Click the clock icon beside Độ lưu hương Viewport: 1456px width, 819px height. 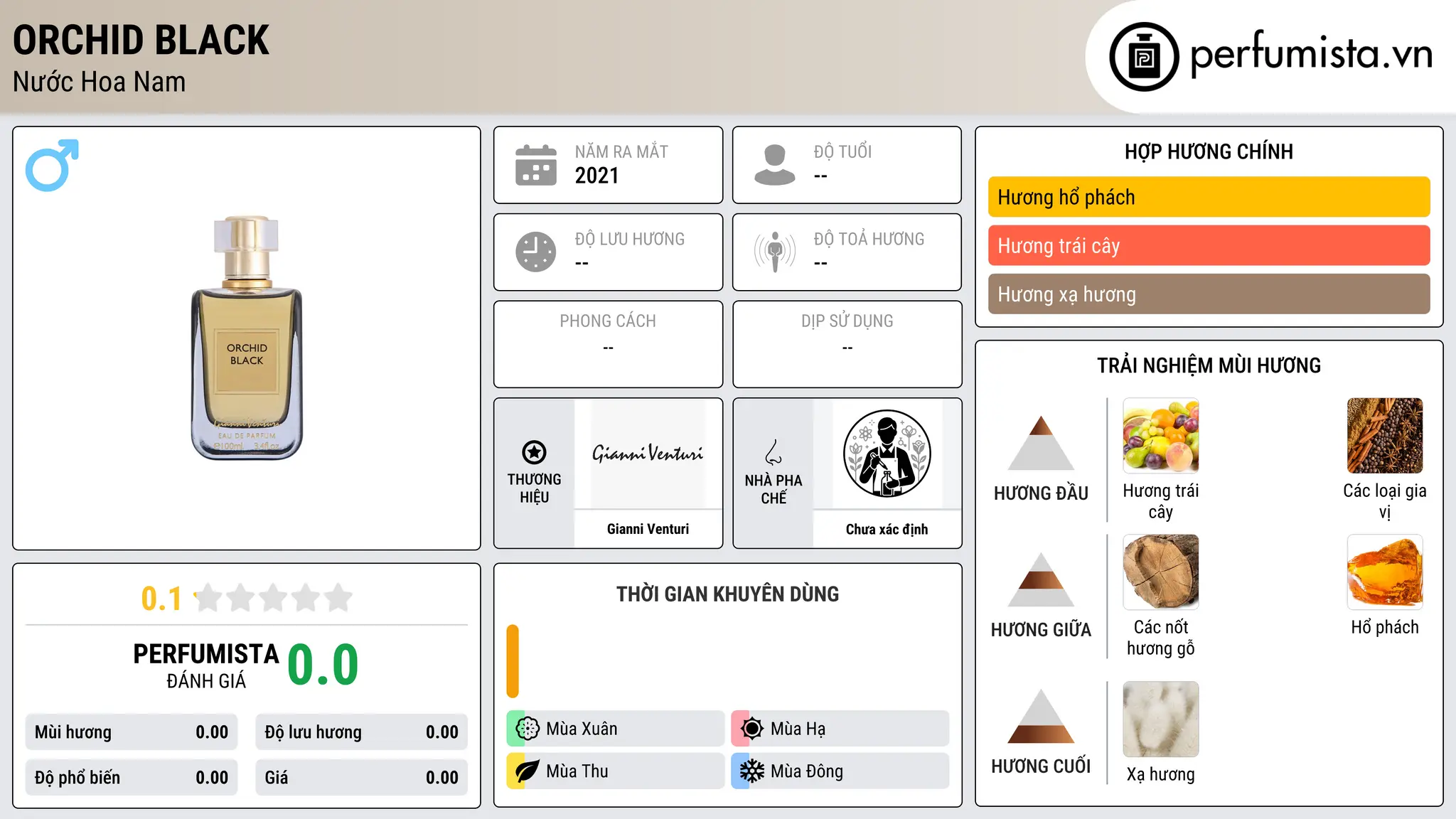(x=536, y=252)
